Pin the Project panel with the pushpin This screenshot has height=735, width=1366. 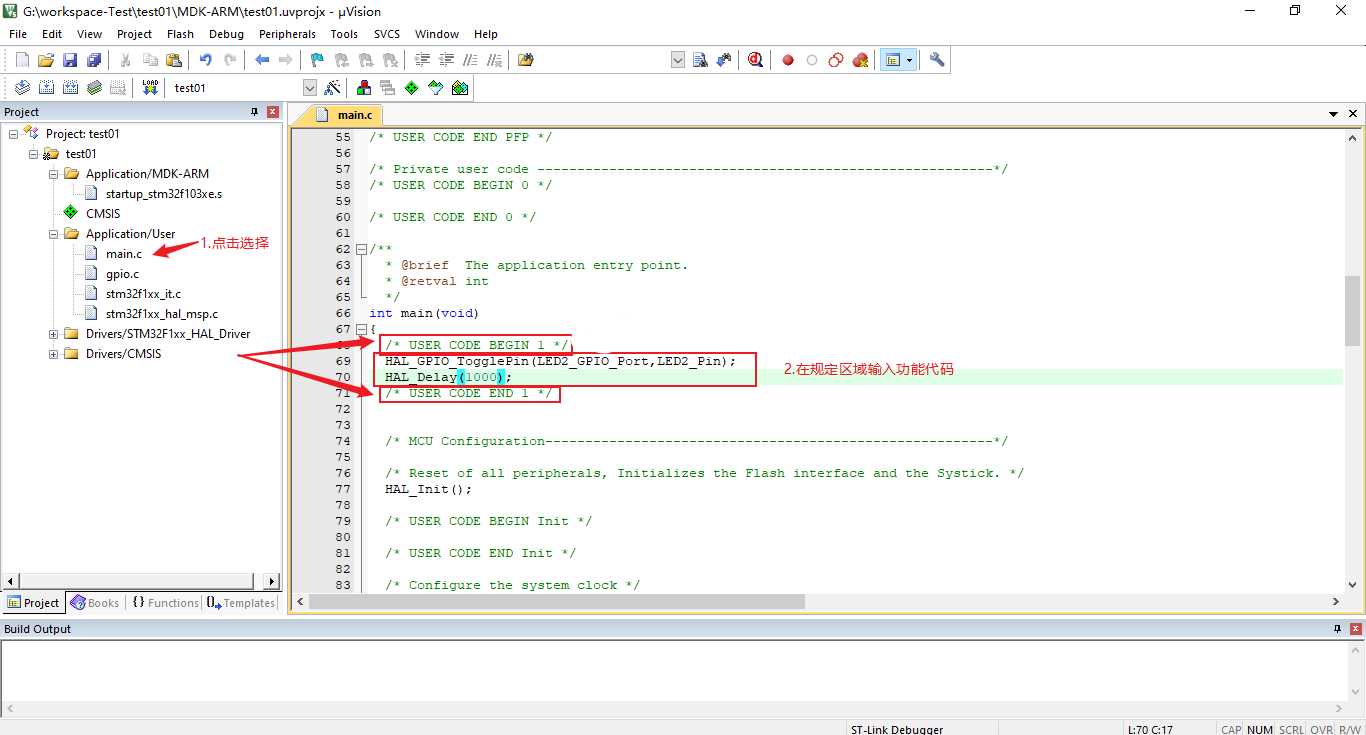254,112
